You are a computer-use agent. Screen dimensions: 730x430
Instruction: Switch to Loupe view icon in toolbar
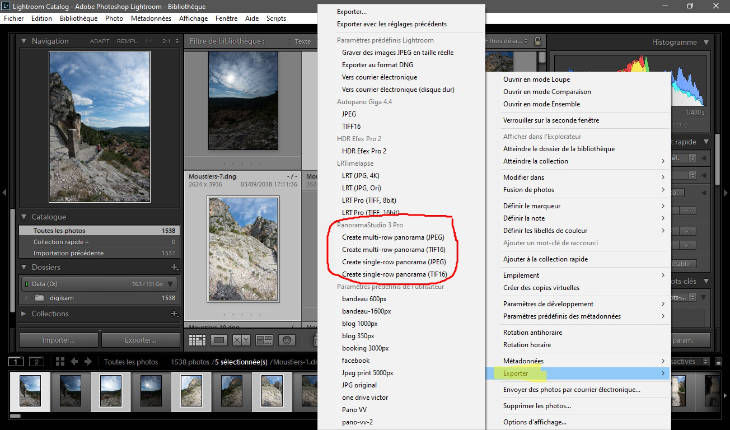click(x=219, y=340)
